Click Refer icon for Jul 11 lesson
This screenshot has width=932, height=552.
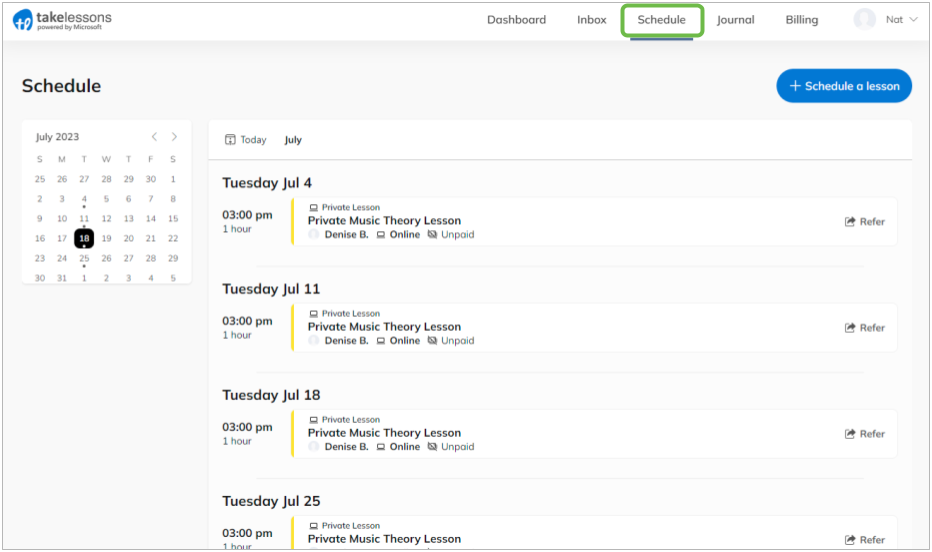(850, 328)
